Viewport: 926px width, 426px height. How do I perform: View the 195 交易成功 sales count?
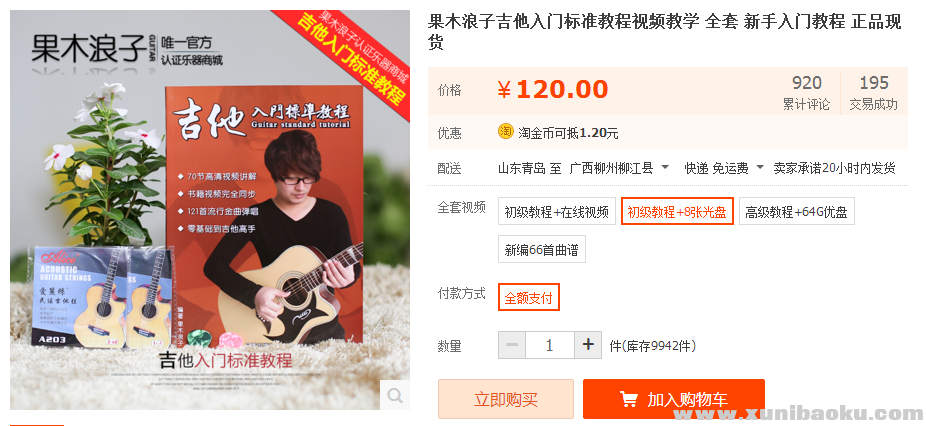(873, 92)
